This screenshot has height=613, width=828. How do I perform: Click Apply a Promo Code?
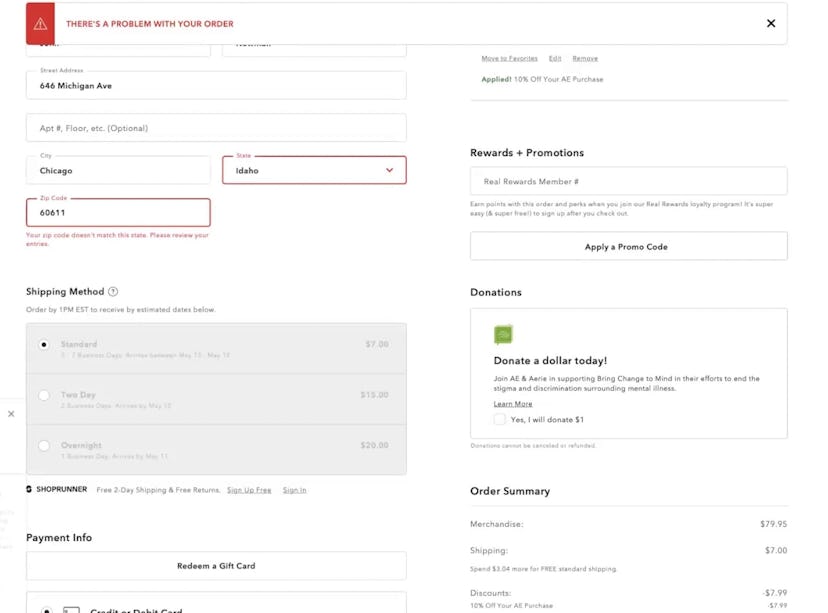[627, 246]
